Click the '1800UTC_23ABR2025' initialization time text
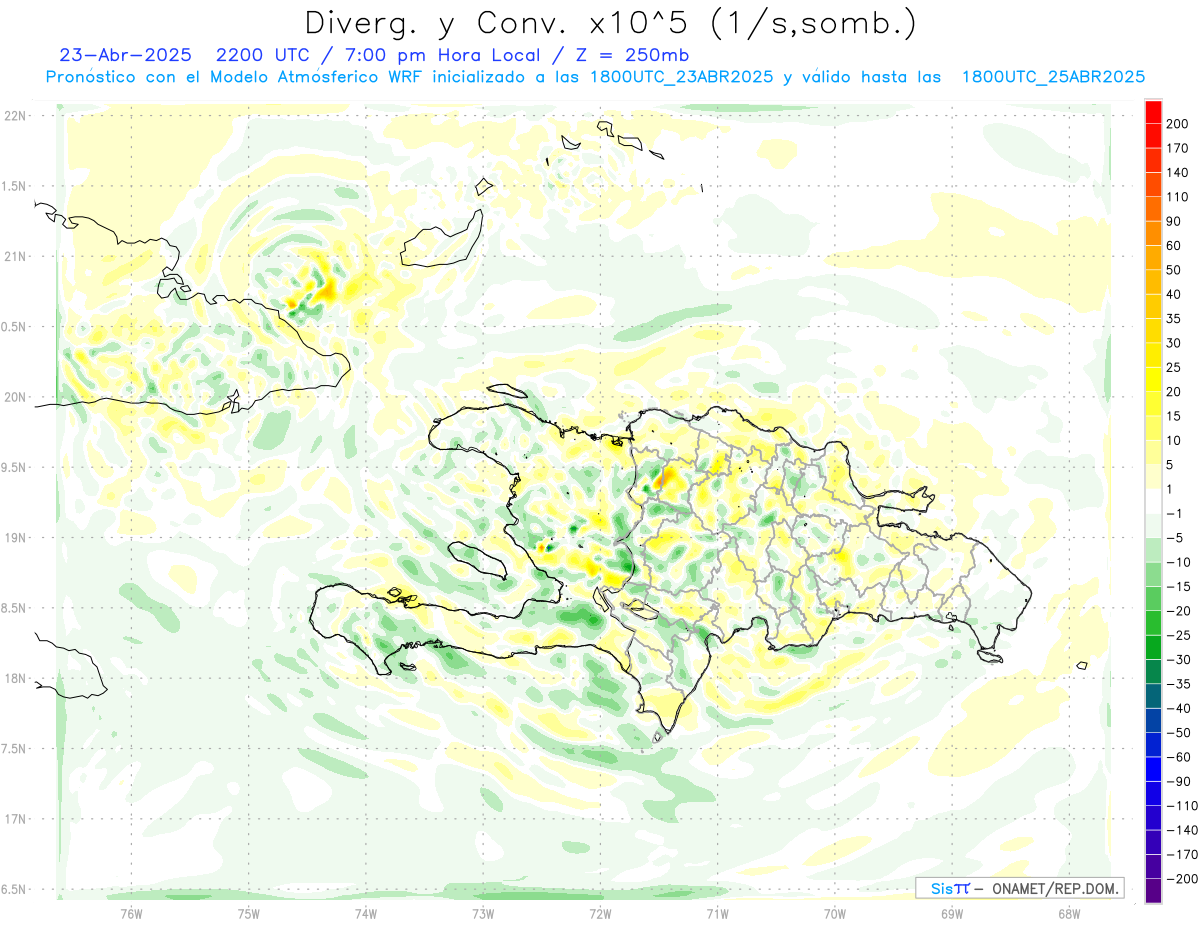Viewport: 1200px width, 927px height. [682, 77]
